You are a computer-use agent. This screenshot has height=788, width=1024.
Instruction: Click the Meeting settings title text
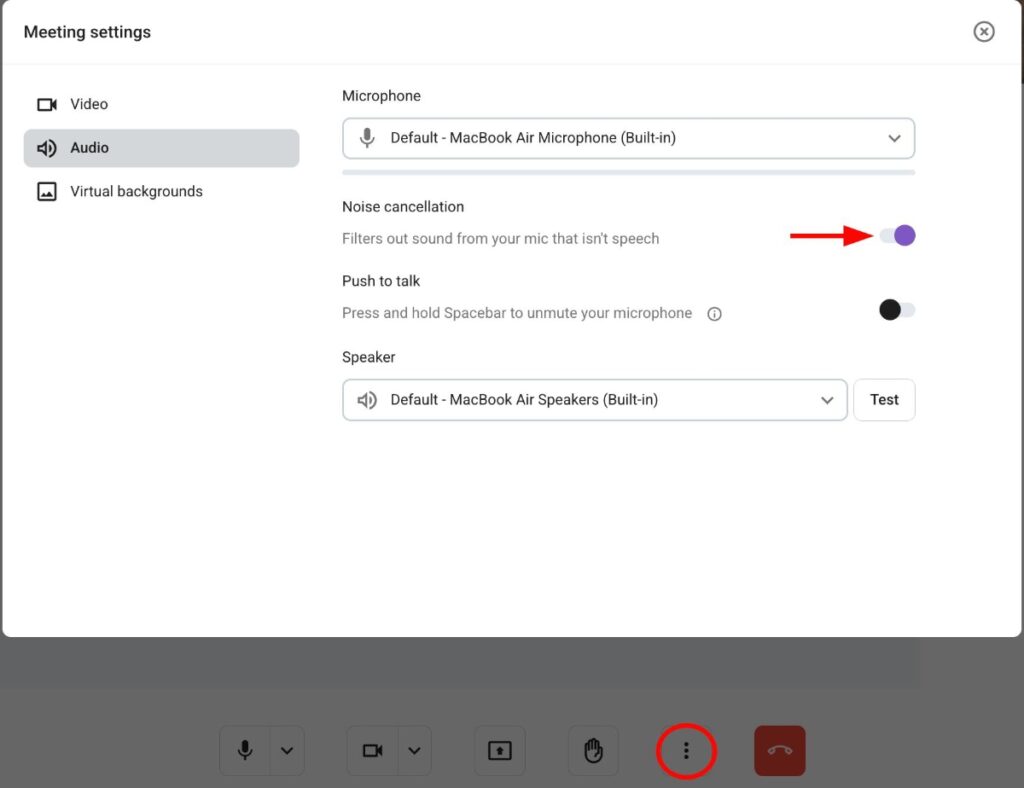(x=87, y=32)
